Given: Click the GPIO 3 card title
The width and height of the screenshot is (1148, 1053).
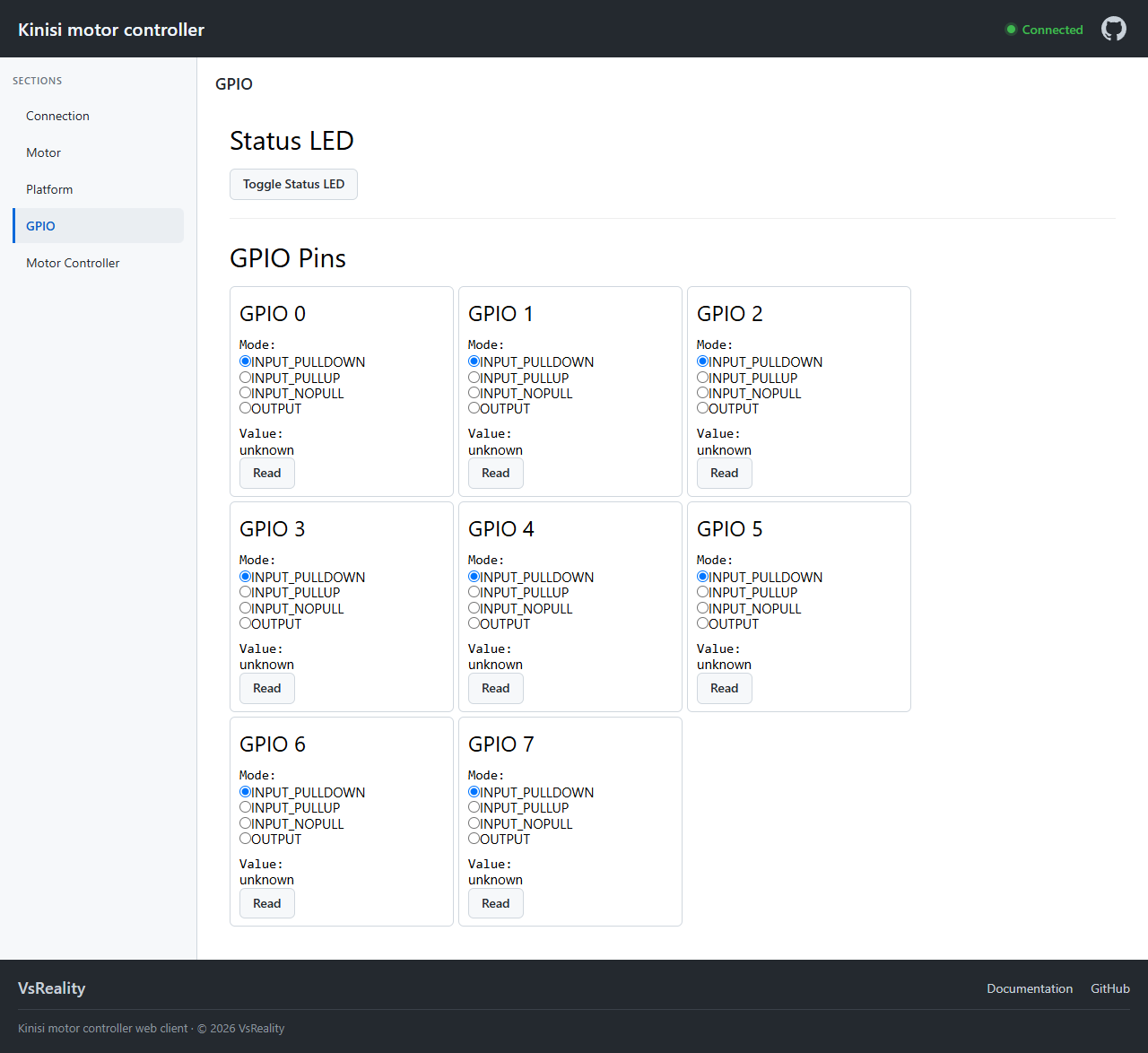Looking at the screenshot, I should [273, 529].
